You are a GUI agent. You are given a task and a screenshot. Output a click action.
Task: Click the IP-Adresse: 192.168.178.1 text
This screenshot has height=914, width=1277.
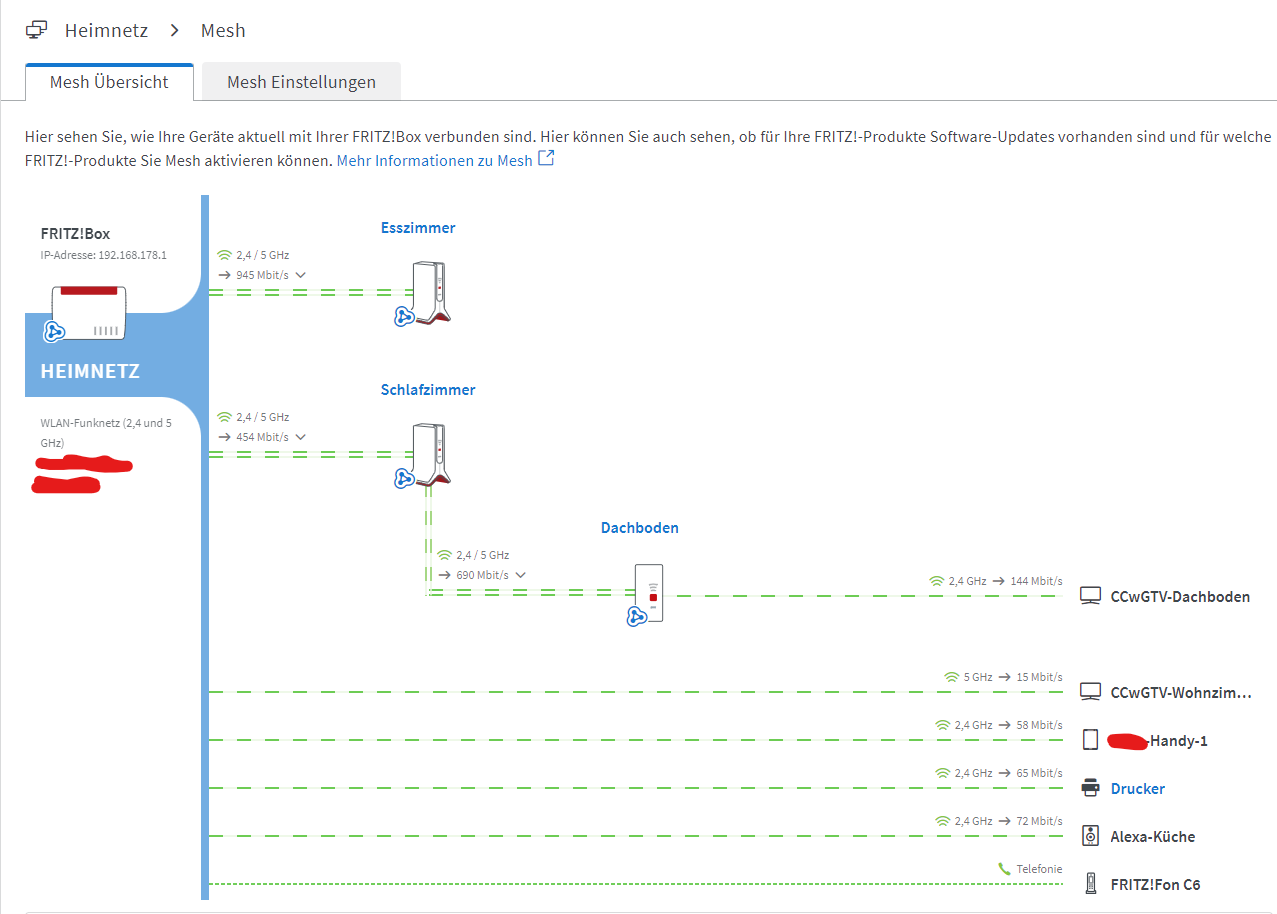click(104, 255)
